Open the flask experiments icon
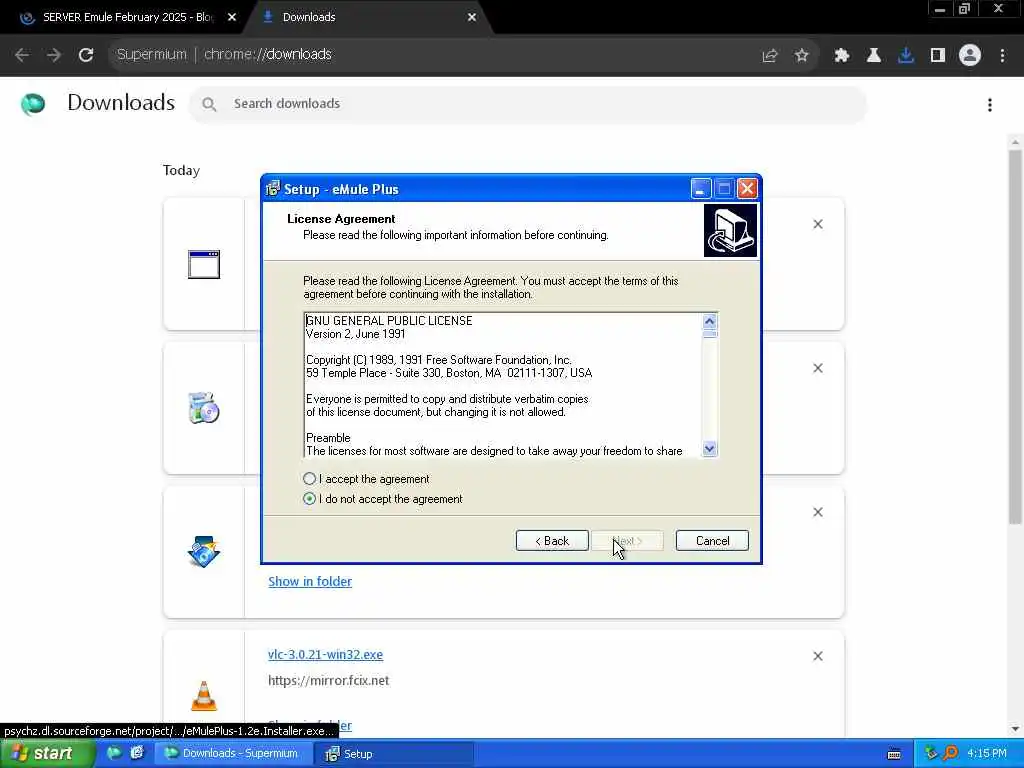This screenshot has width=1024, height=768. [874, 56]
